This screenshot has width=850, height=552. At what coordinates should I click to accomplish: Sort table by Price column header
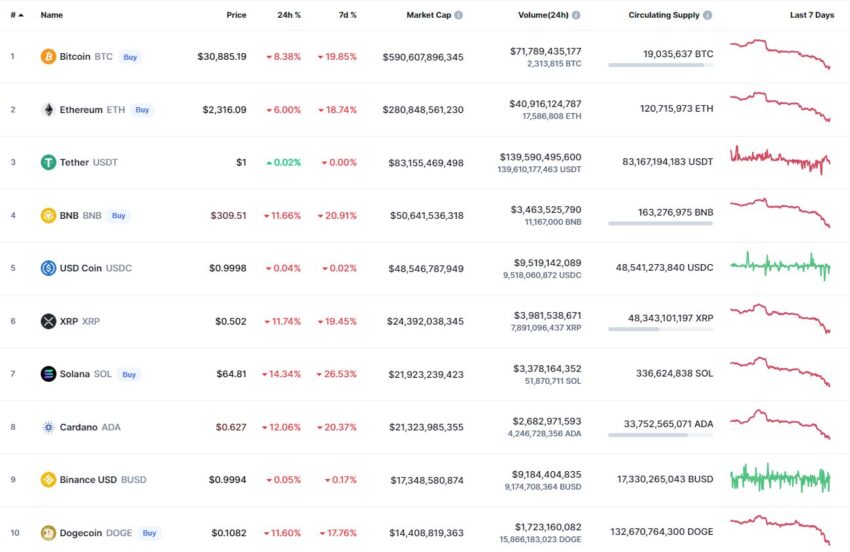[x=236, y=15]
